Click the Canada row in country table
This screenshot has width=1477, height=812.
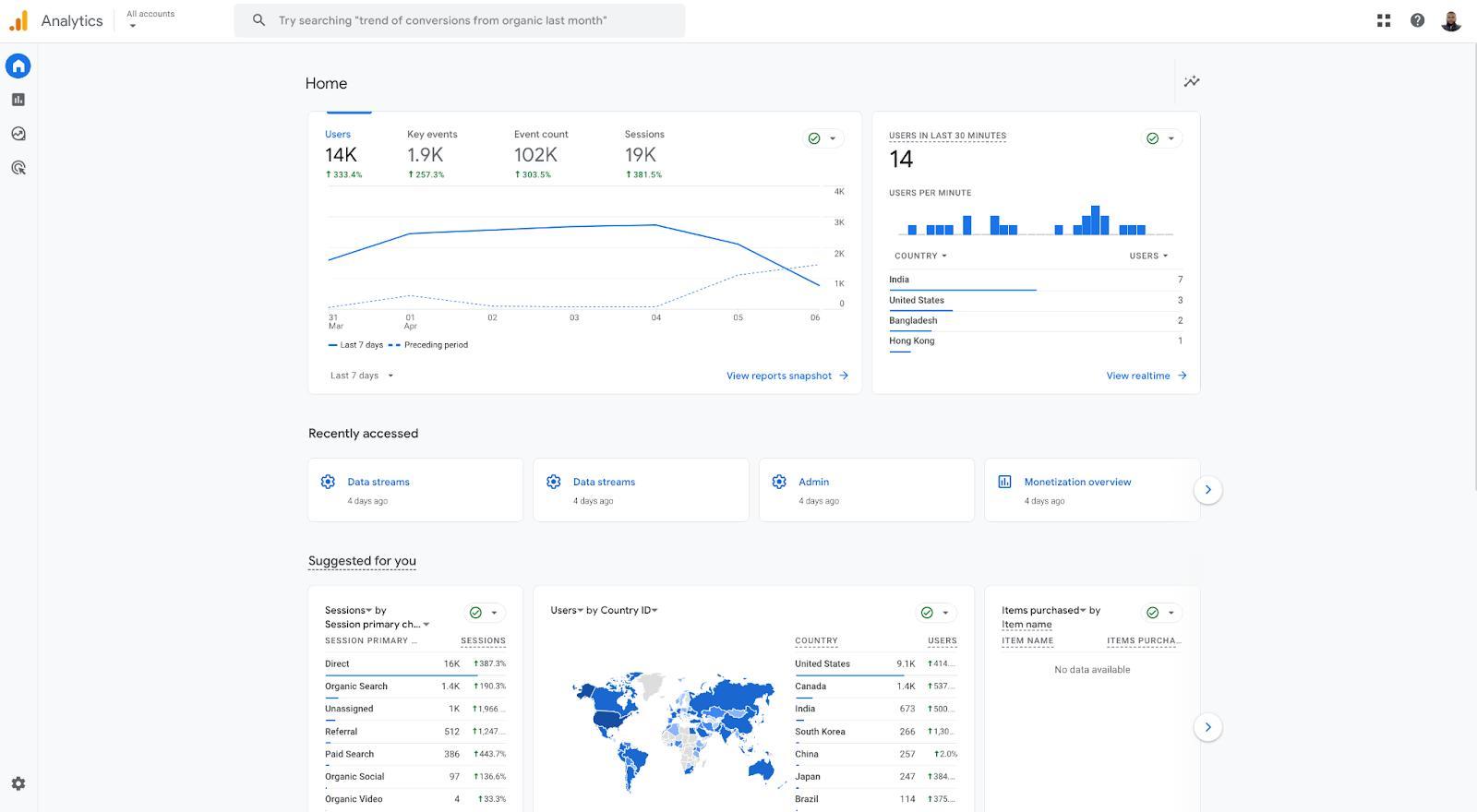(876, 687)
